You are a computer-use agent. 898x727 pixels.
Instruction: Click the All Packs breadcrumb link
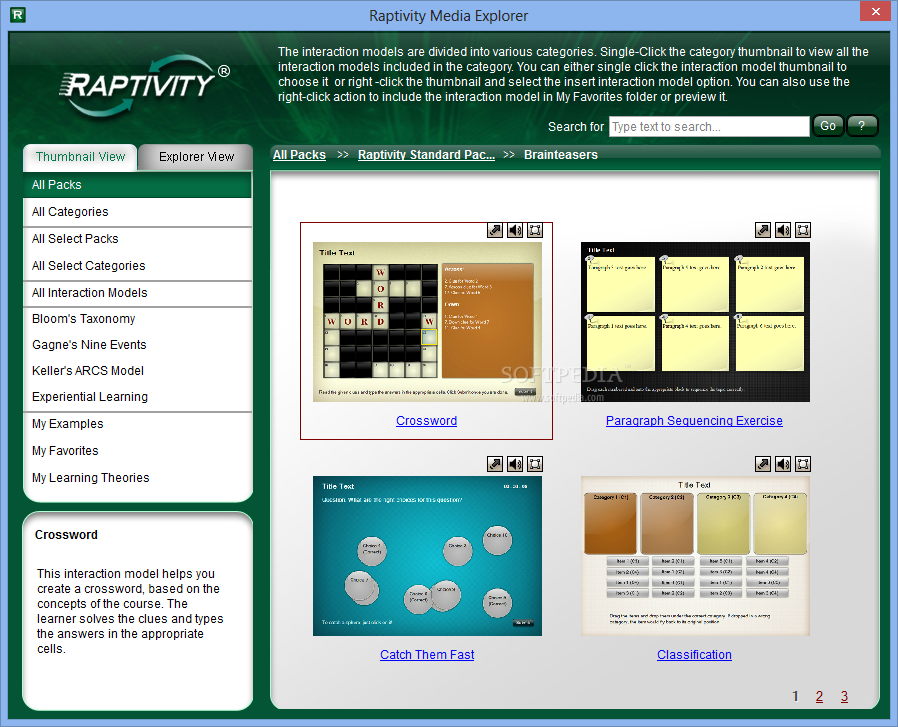pos(299,155)
